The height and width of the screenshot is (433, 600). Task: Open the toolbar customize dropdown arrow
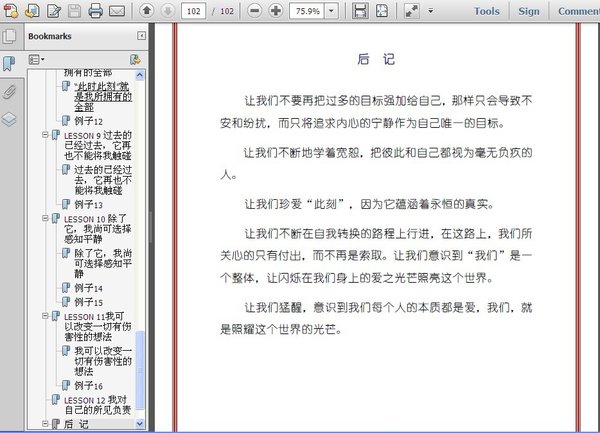430,11
